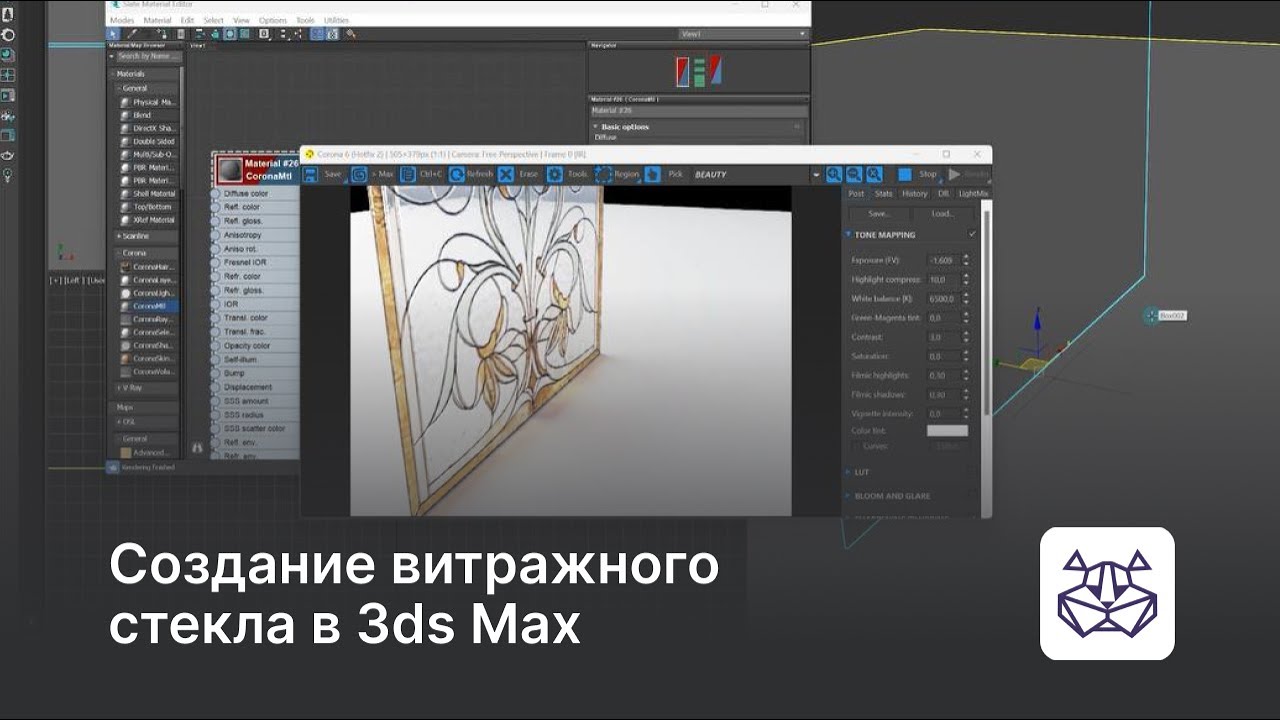
Task: Expand the LUT section
Action: (848, 471)
